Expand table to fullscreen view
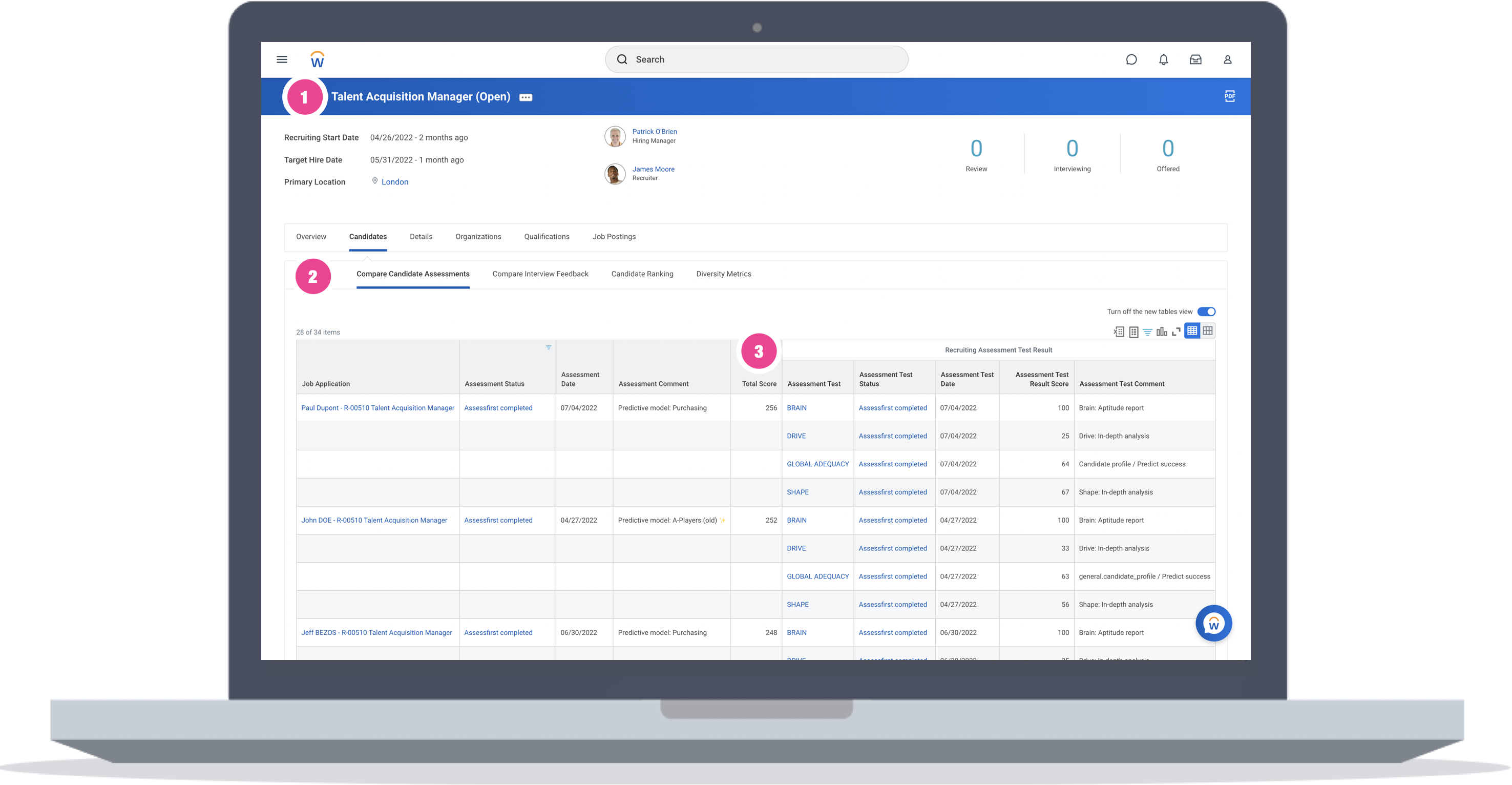 coord(1175,332)
